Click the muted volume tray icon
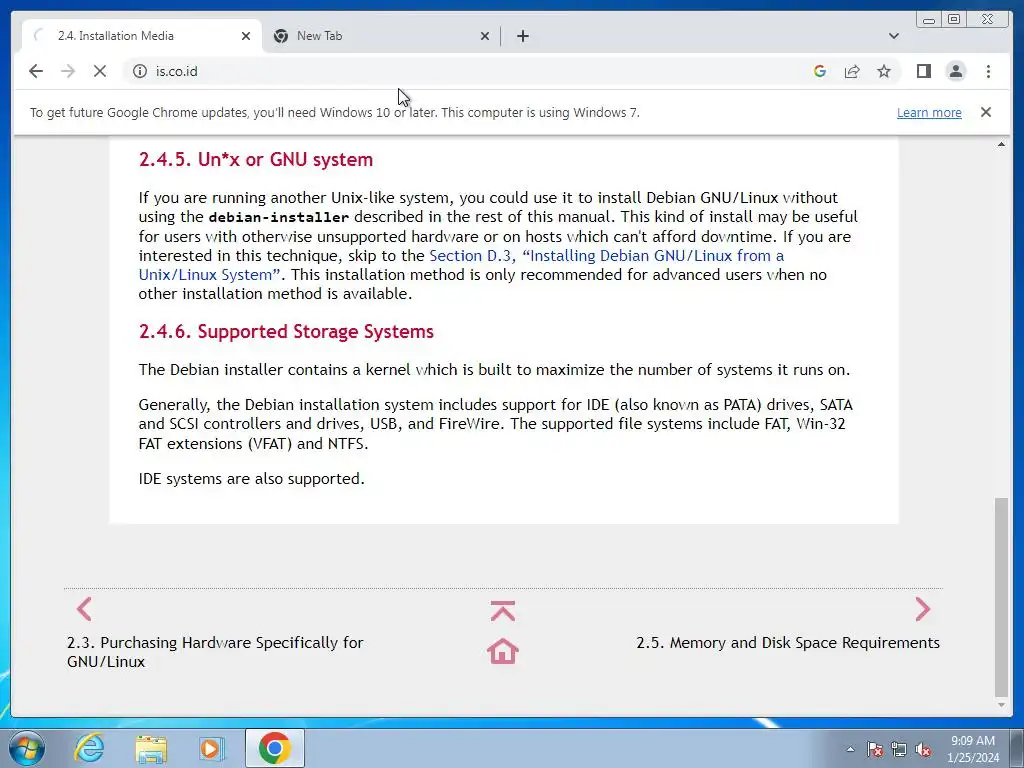Screen dimensions: 1024x768 tap(923, 749)
